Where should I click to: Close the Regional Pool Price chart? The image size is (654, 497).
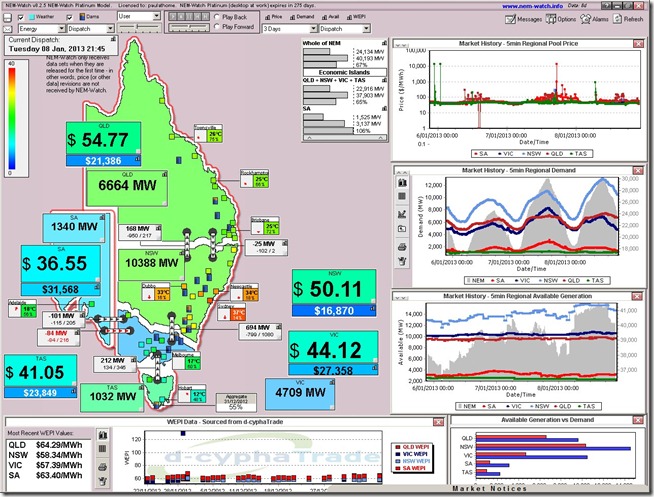click(x=638, y=44)
